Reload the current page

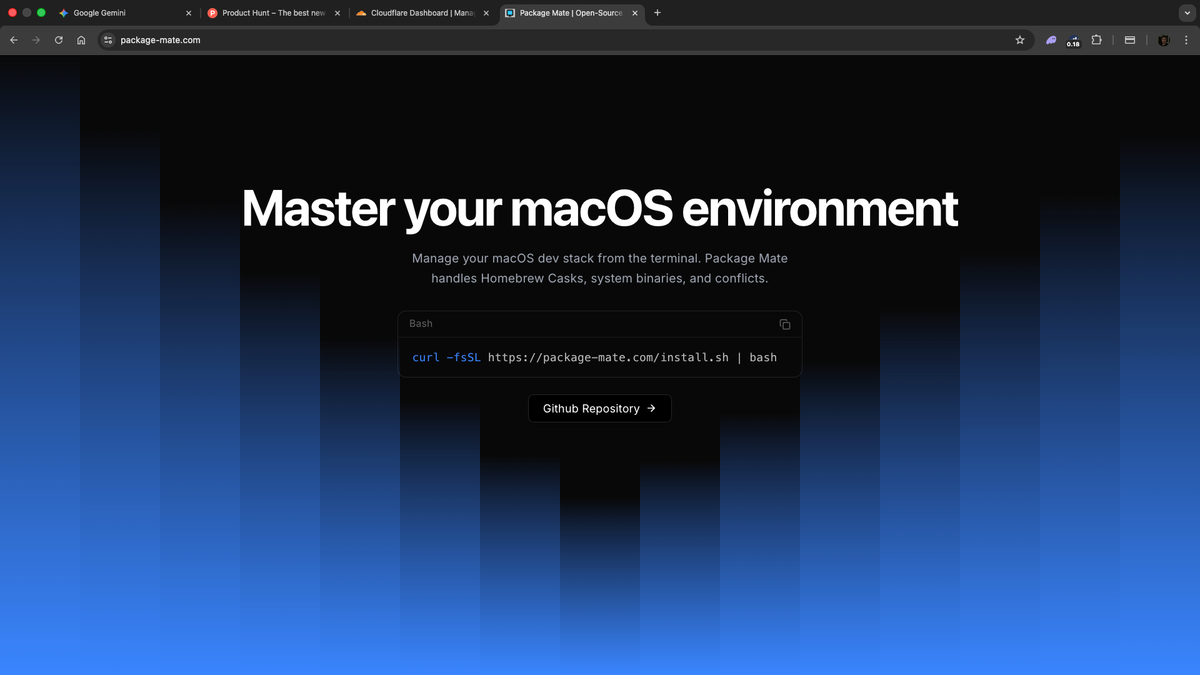(59, 40)
